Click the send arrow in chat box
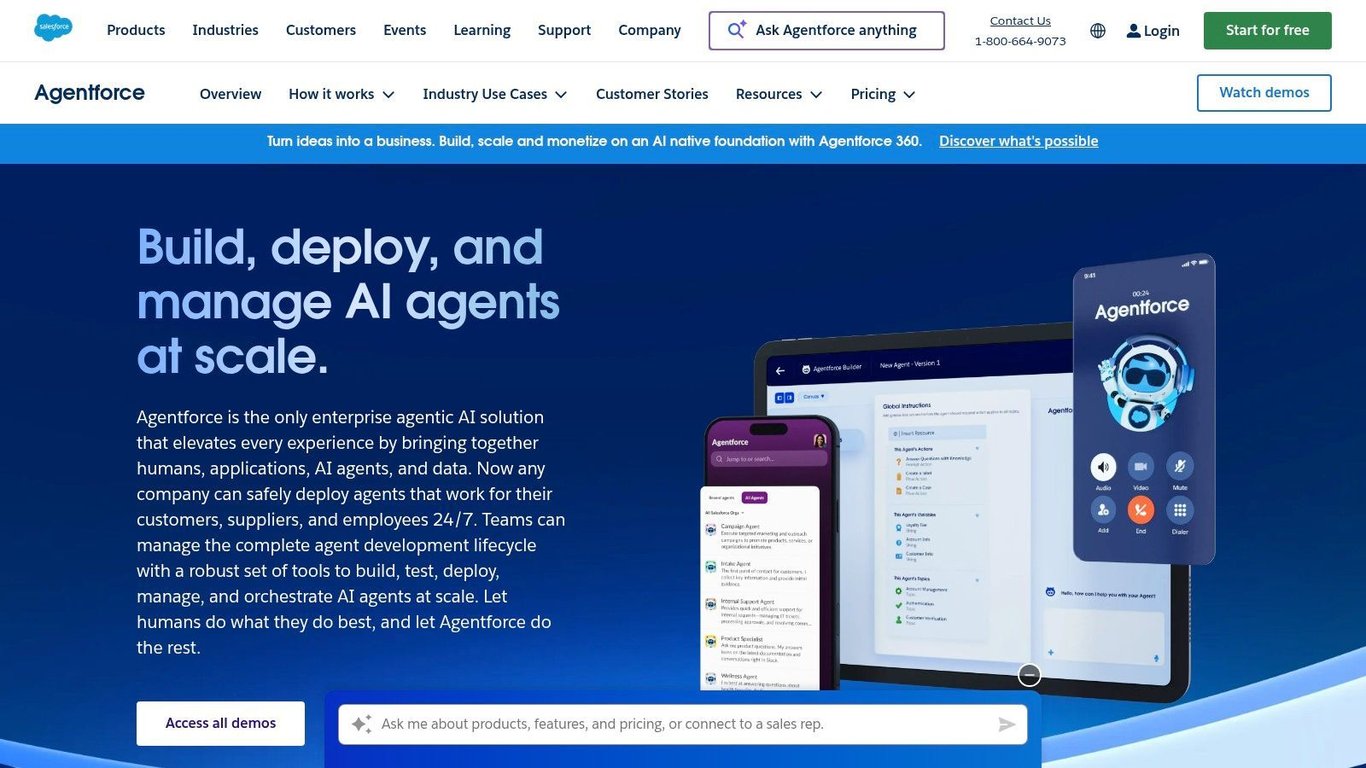The width and height of the screenshot is (1366, 768). (1007, 725)
